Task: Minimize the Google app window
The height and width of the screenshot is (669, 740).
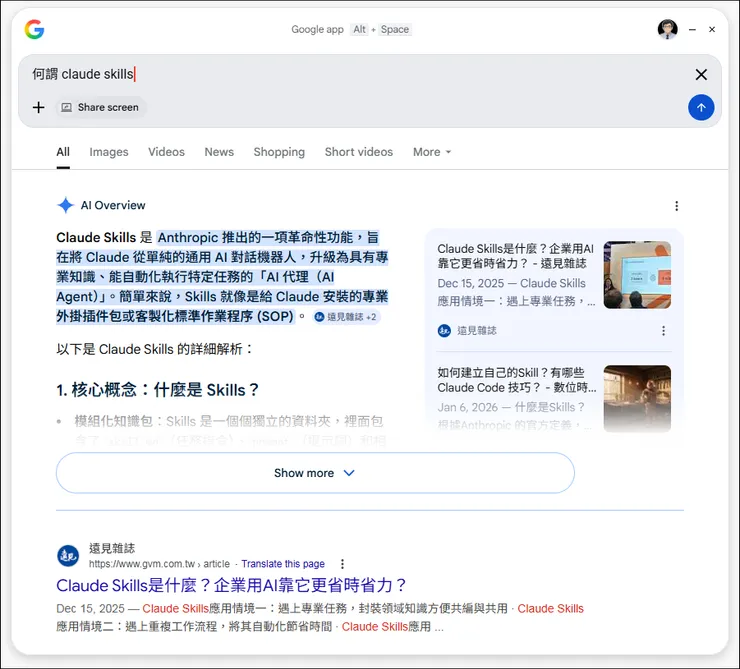Action: (x=692, y=29)
